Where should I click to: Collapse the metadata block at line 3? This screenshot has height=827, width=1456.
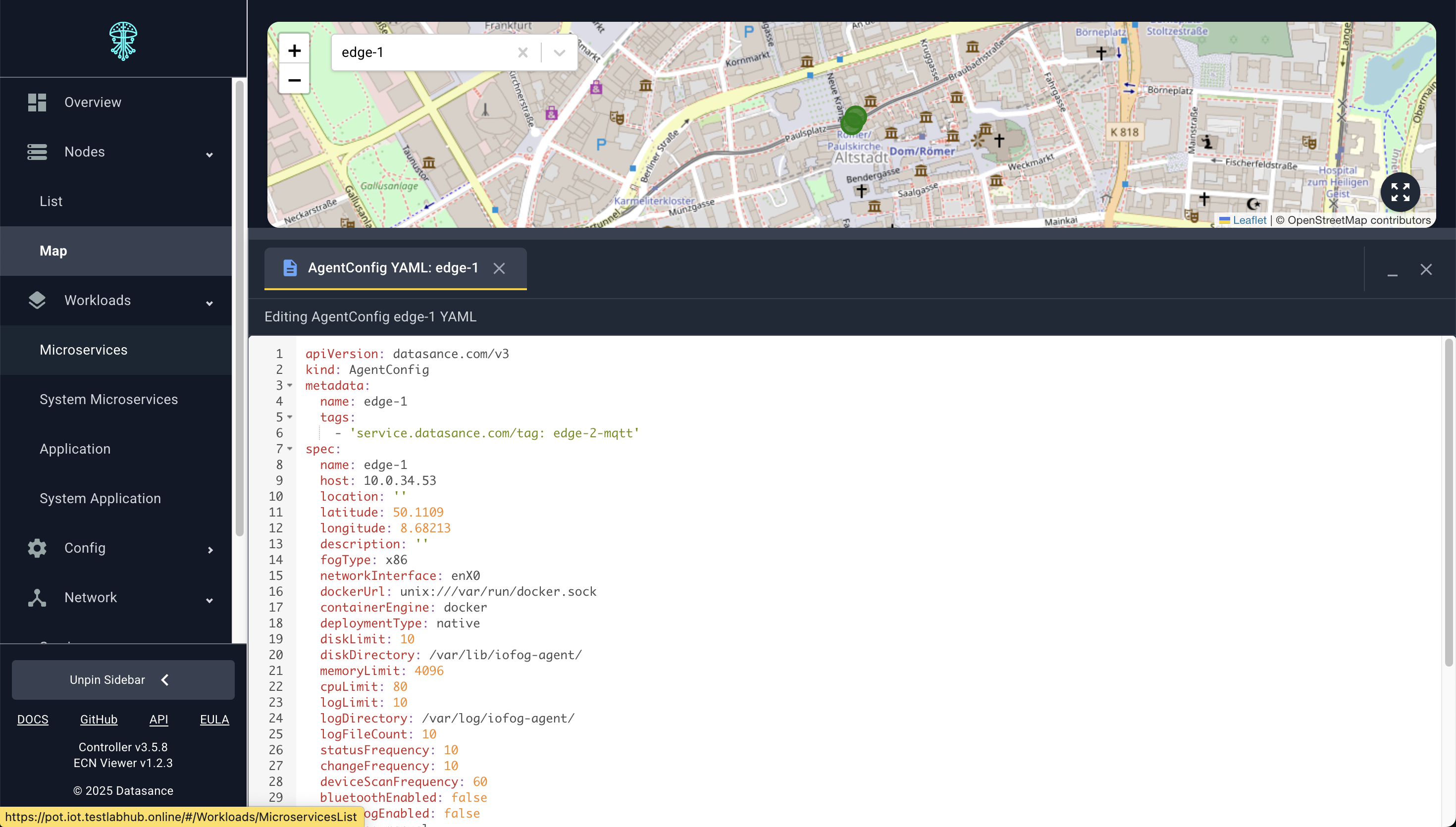(x=290, y=386)
